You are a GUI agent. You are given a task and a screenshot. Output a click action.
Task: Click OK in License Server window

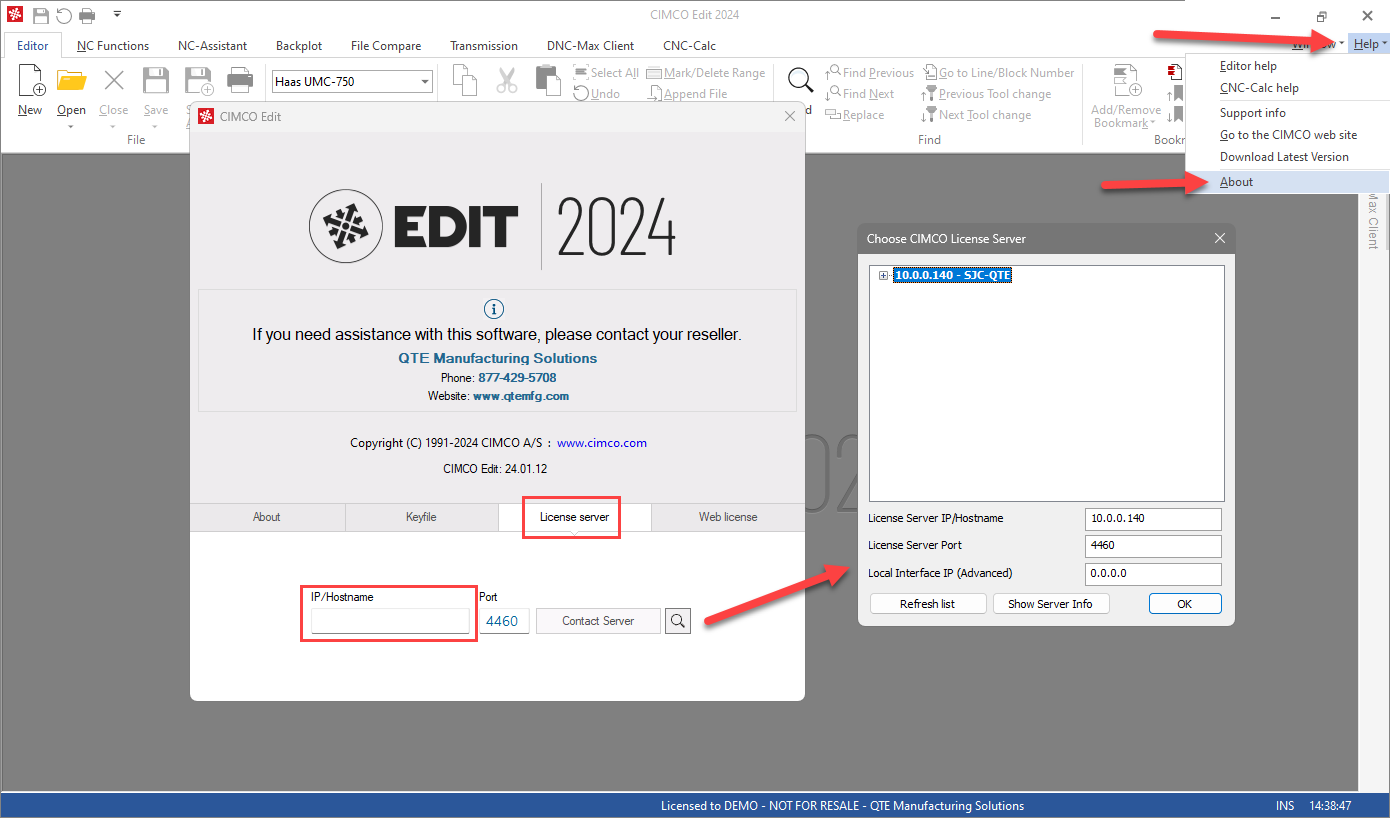click(x=1185, y=604)
